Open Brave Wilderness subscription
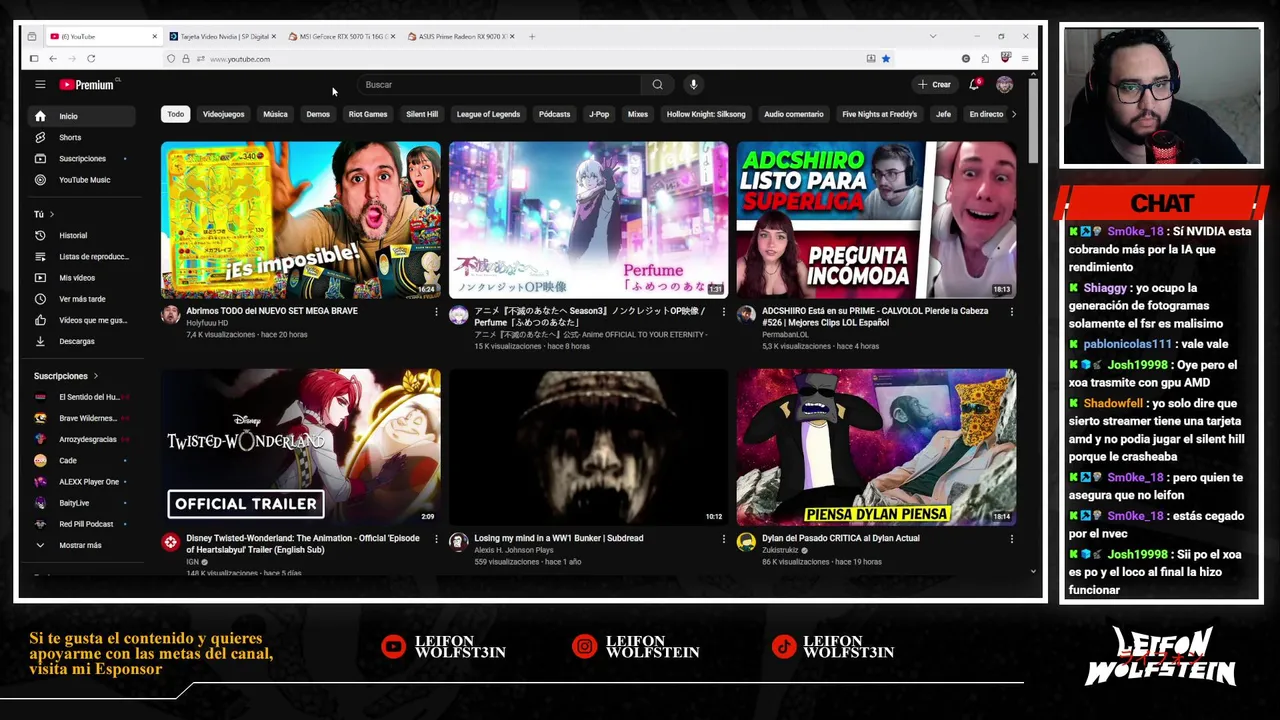This screenshot has height=720, width=1280. pyautogui.click(x=83, y=418)
